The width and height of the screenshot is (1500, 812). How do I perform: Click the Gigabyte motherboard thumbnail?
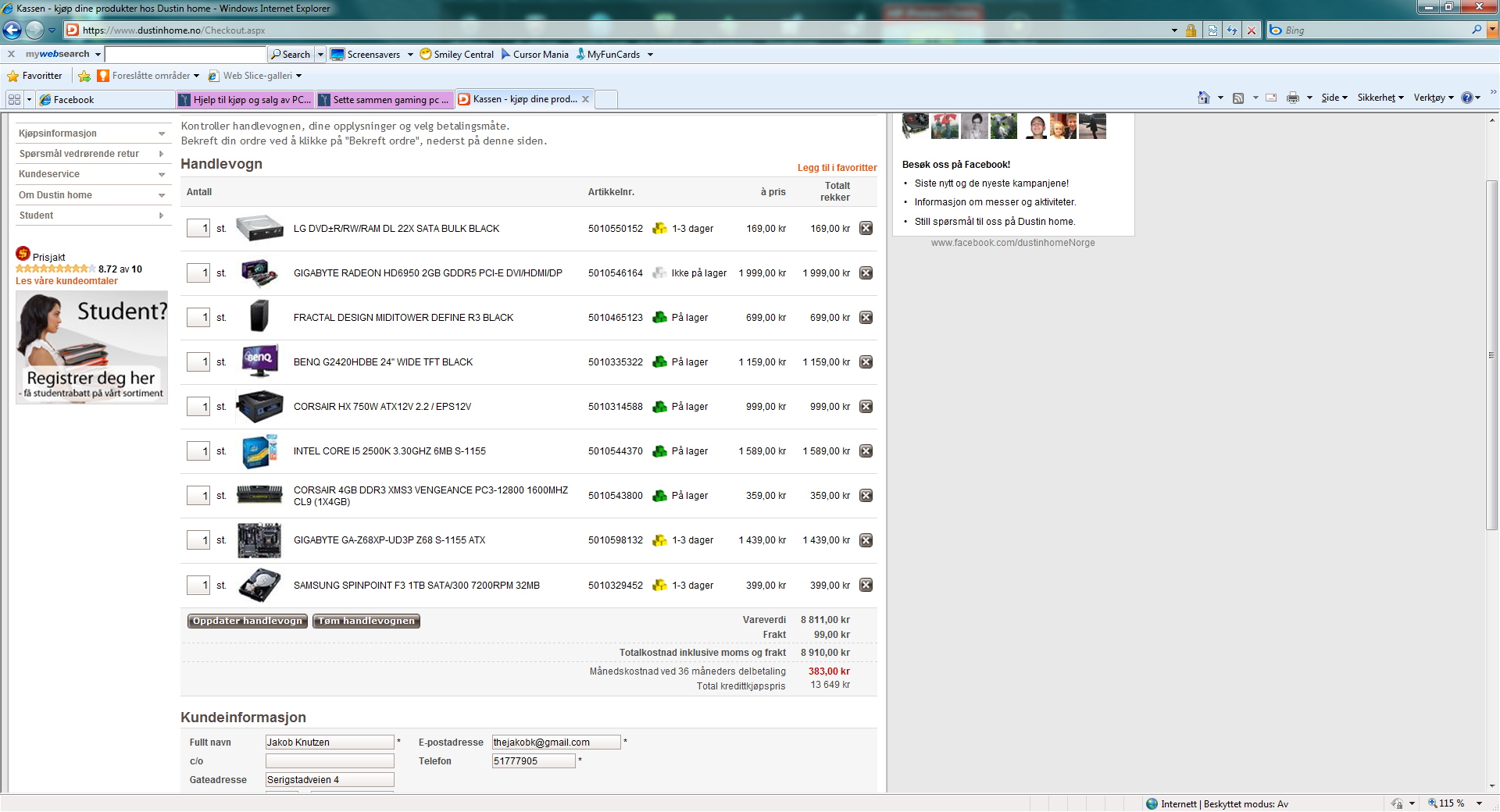(259, 540)
